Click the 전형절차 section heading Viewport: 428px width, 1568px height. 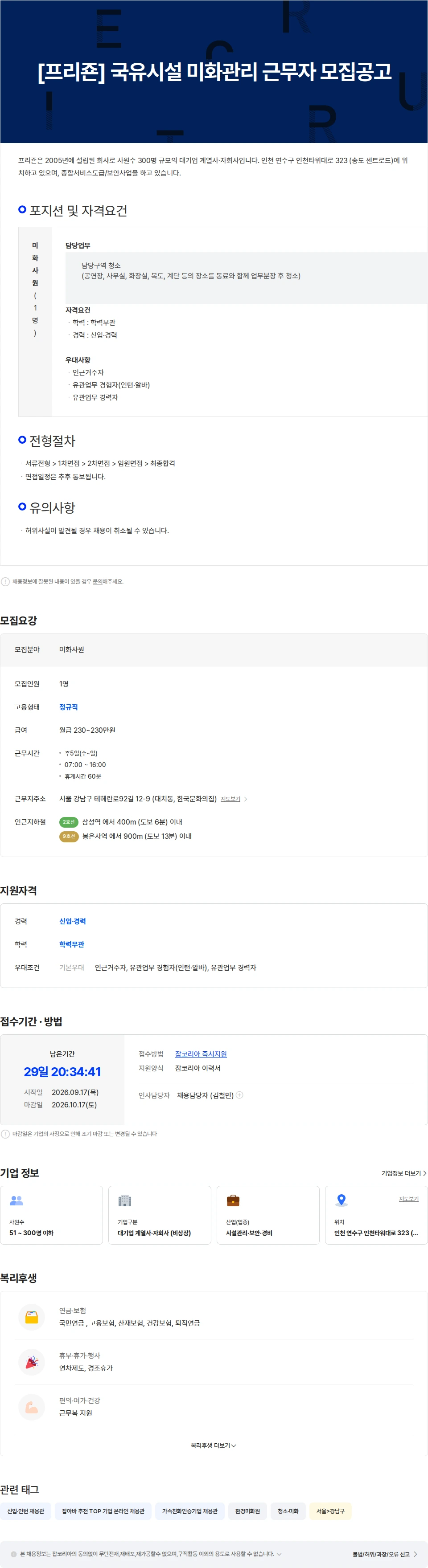[52, 440]
